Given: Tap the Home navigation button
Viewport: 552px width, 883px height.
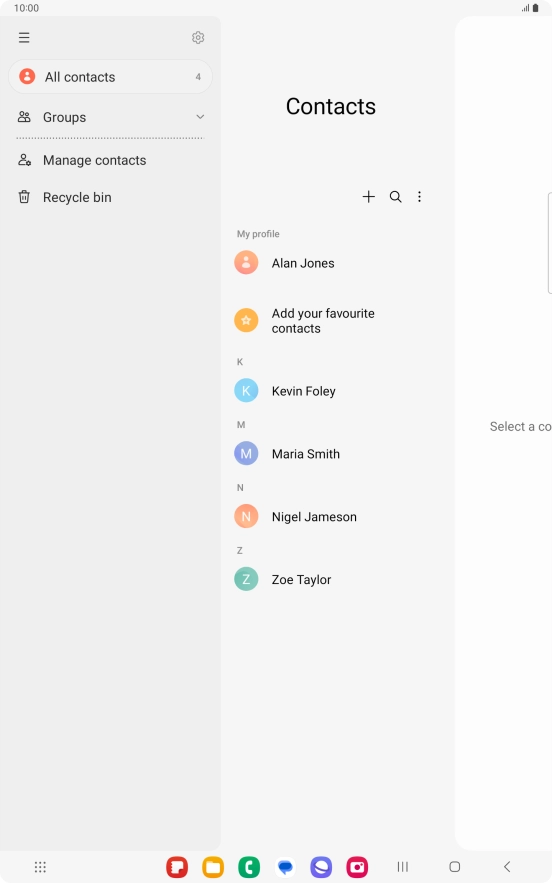Looking at the screenshot, I should [455, 867].
